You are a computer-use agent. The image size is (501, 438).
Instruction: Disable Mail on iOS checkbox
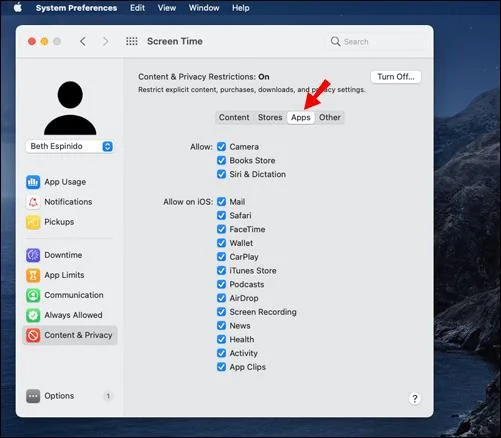pos(221,201)
